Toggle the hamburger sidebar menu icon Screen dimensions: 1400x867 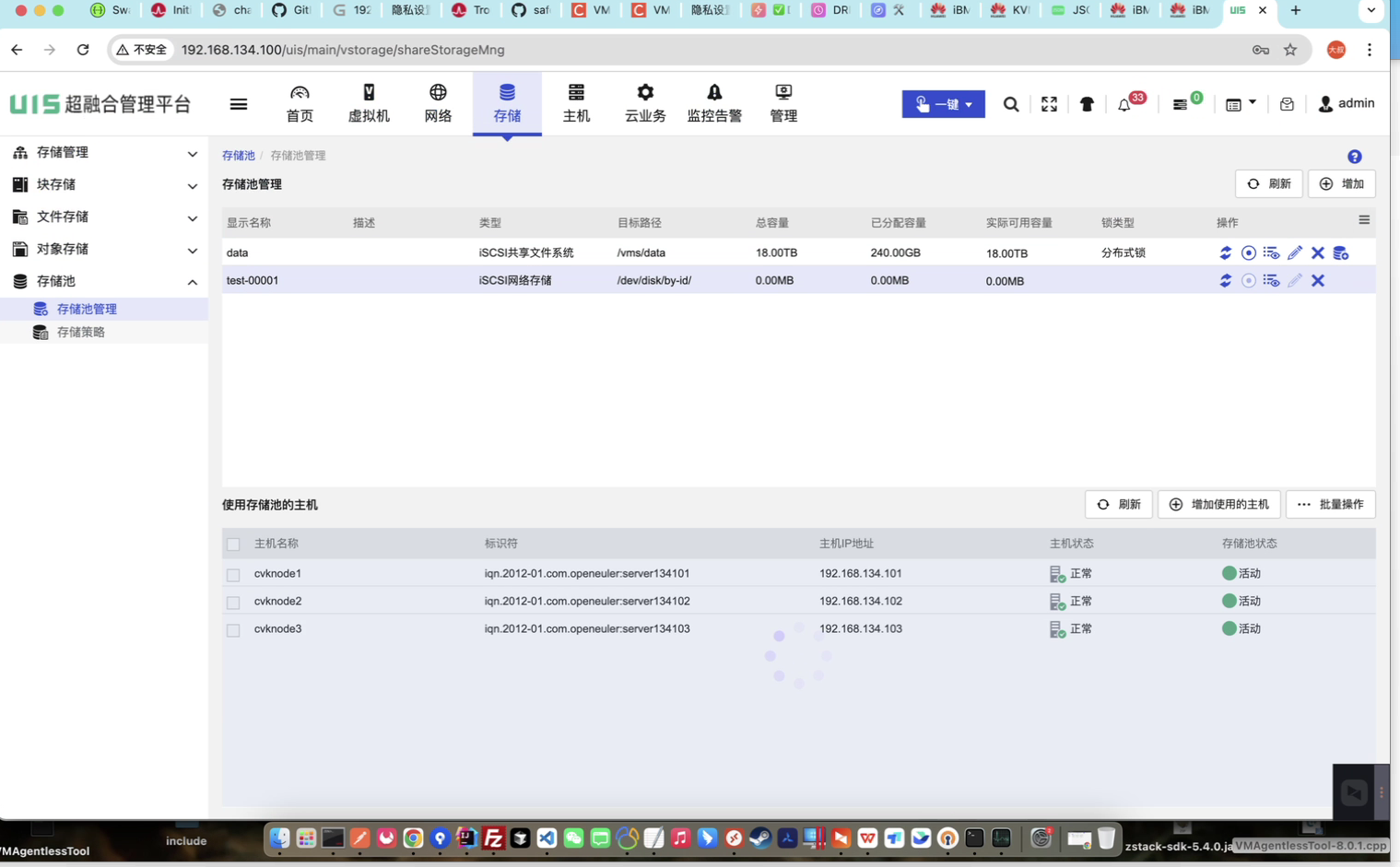click(x=239, y=104)
